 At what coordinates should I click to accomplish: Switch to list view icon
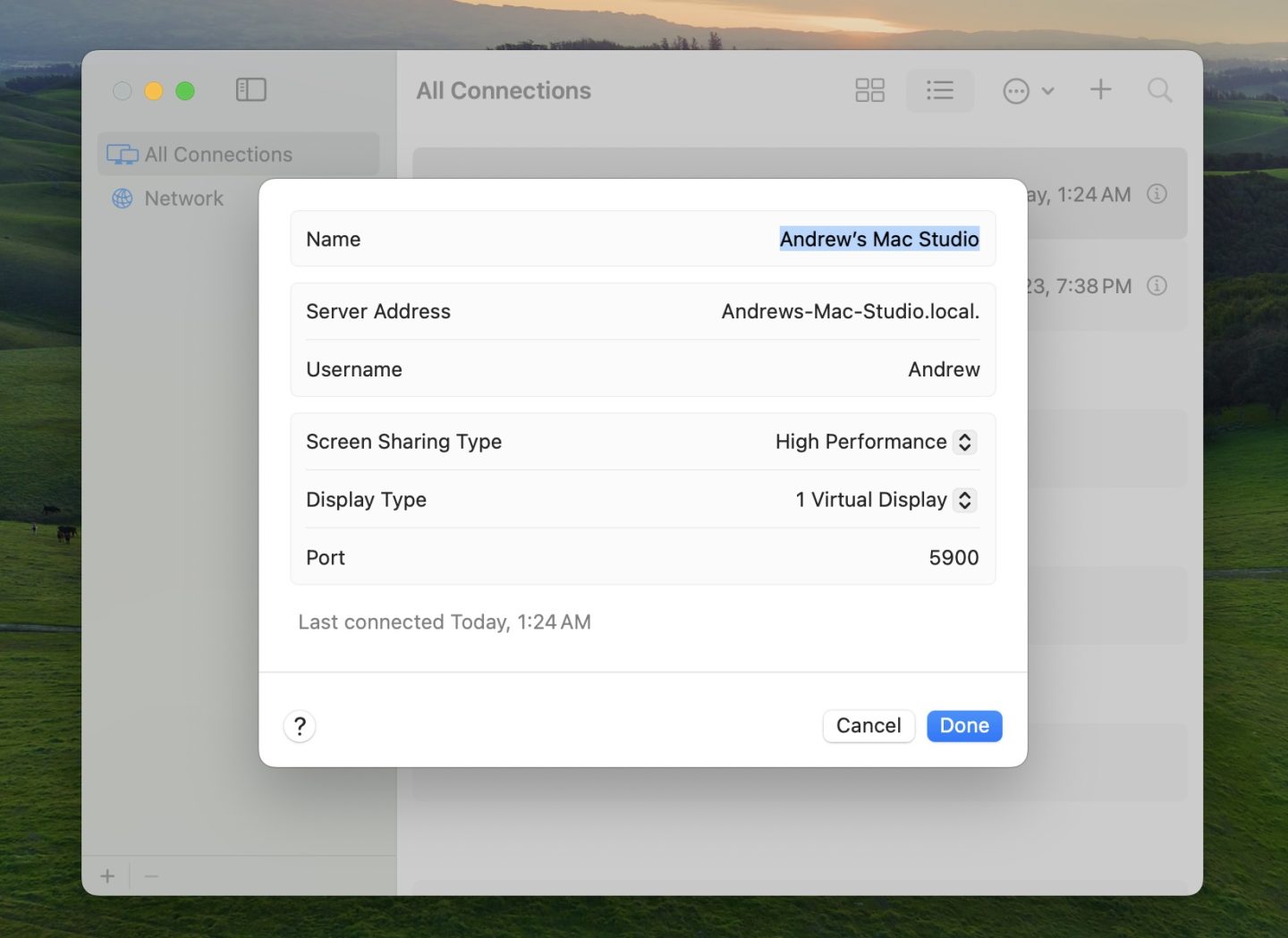tap(939, 90)
